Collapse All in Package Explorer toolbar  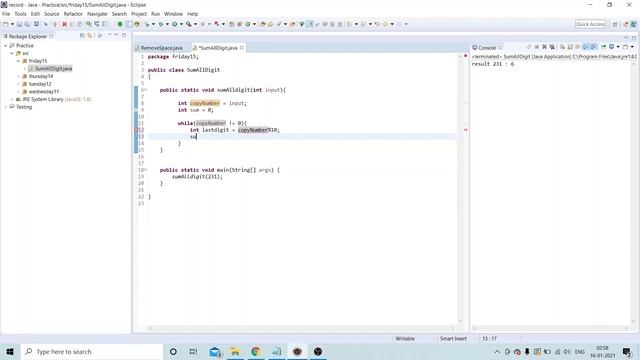pos(82,36)
